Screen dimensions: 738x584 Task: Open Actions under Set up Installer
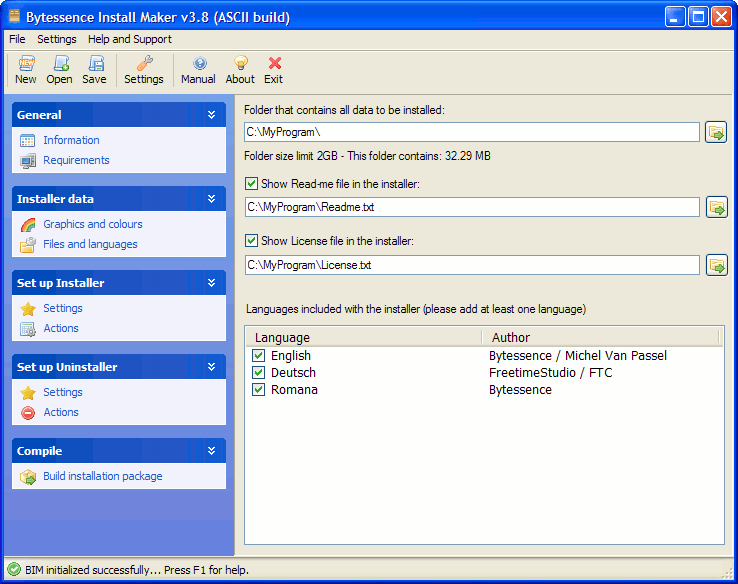click(61, 328)
